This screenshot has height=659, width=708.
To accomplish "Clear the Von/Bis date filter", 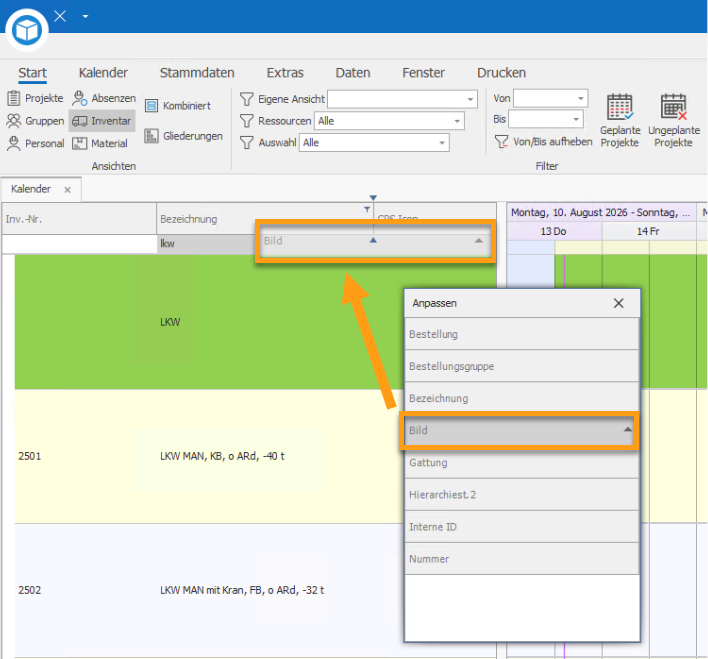I will click(543, 141).
